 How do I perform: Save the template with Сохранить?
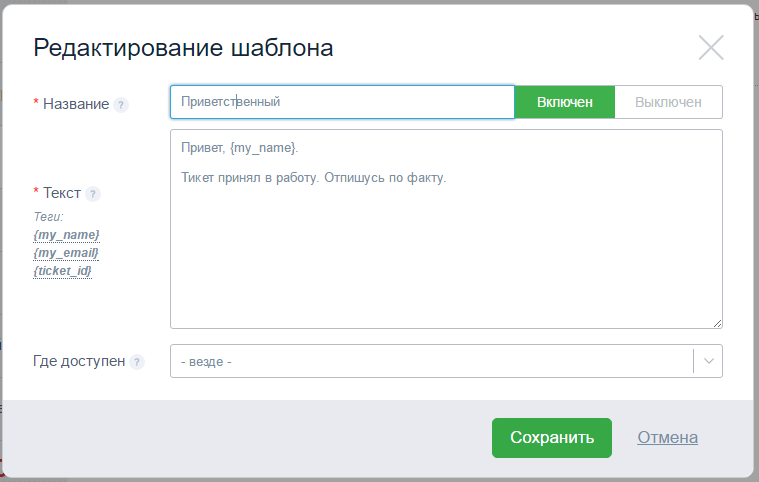point(552,437)
